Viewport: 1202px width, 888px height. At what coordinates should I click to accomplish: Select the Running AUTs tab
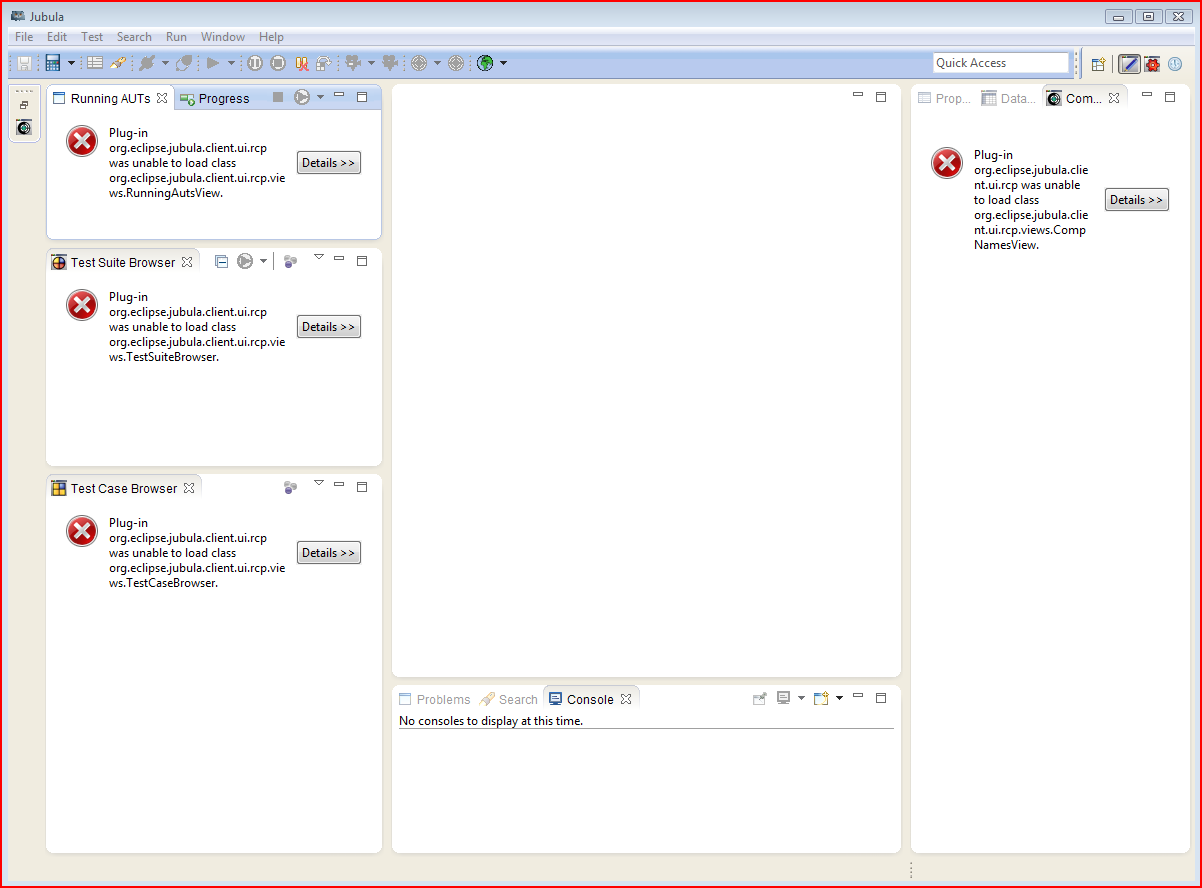click(x=110, y=98)
